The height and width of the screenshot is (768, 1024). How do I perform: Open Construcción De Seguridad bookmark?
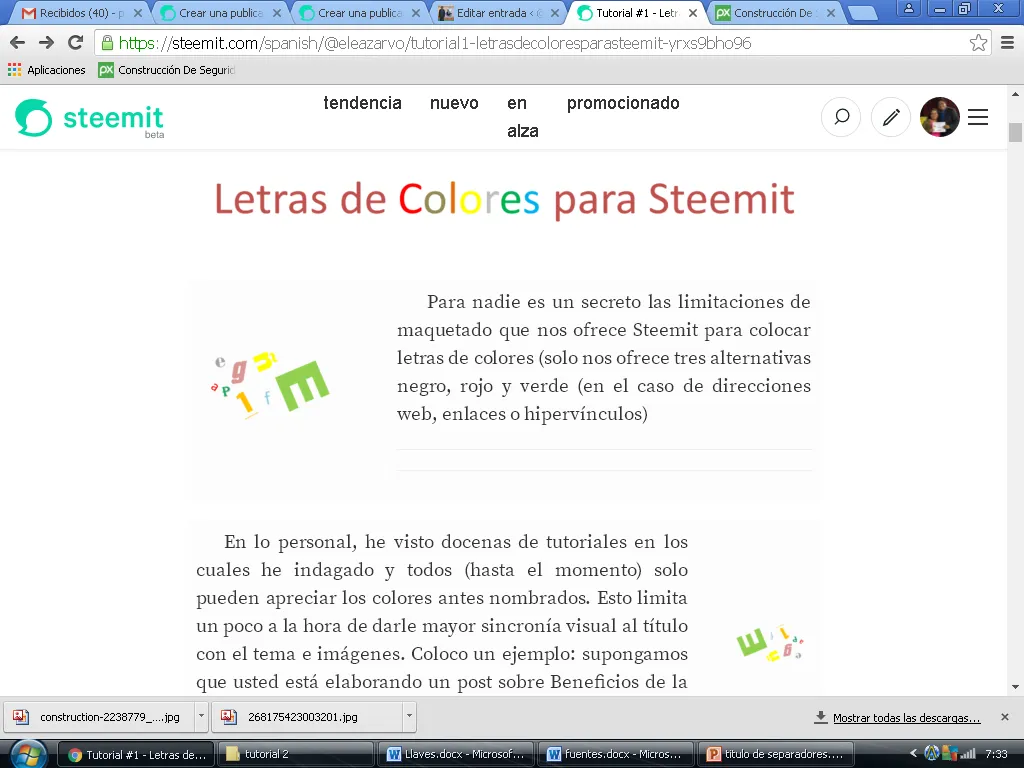pos(167,70)
